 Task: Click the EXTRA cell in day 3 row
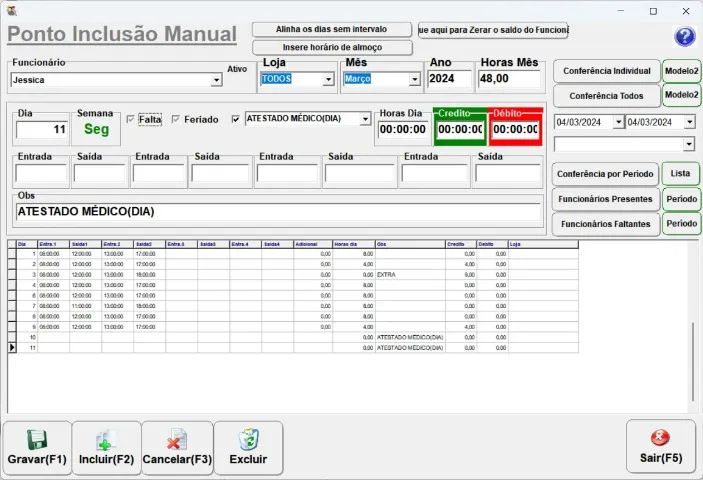click(410, 275)
